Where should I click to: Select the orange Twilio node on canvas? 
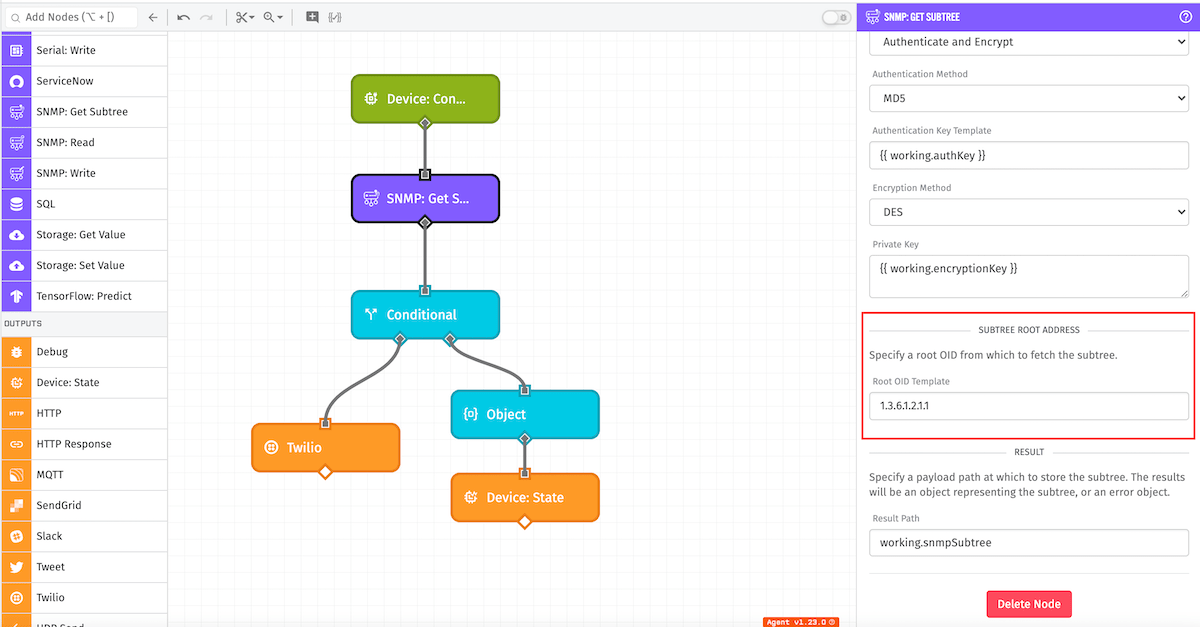tap(325, 447)
